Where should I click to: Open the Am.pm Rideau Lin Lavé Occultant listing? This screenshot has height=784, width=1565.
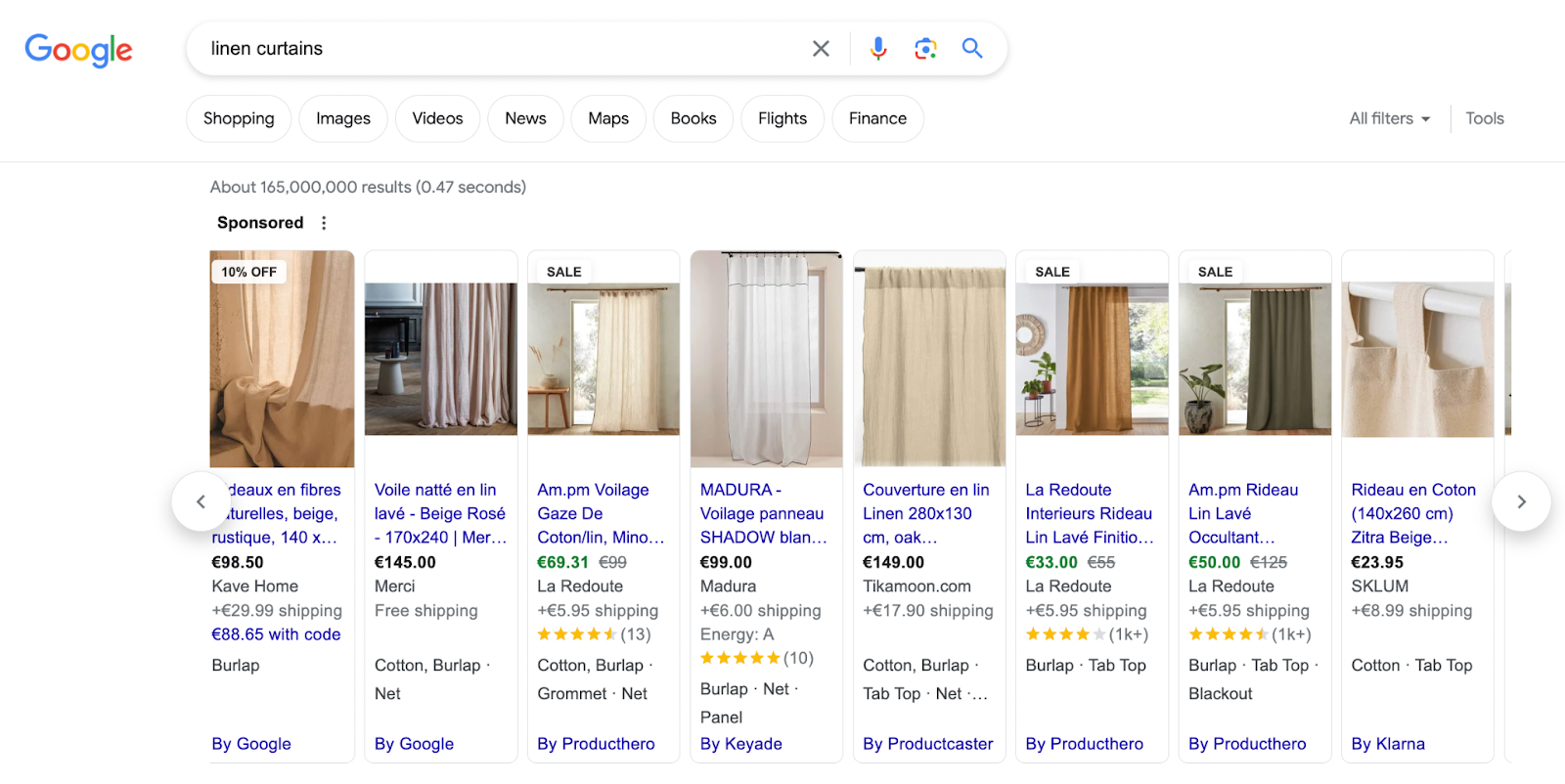(1243, 513)
